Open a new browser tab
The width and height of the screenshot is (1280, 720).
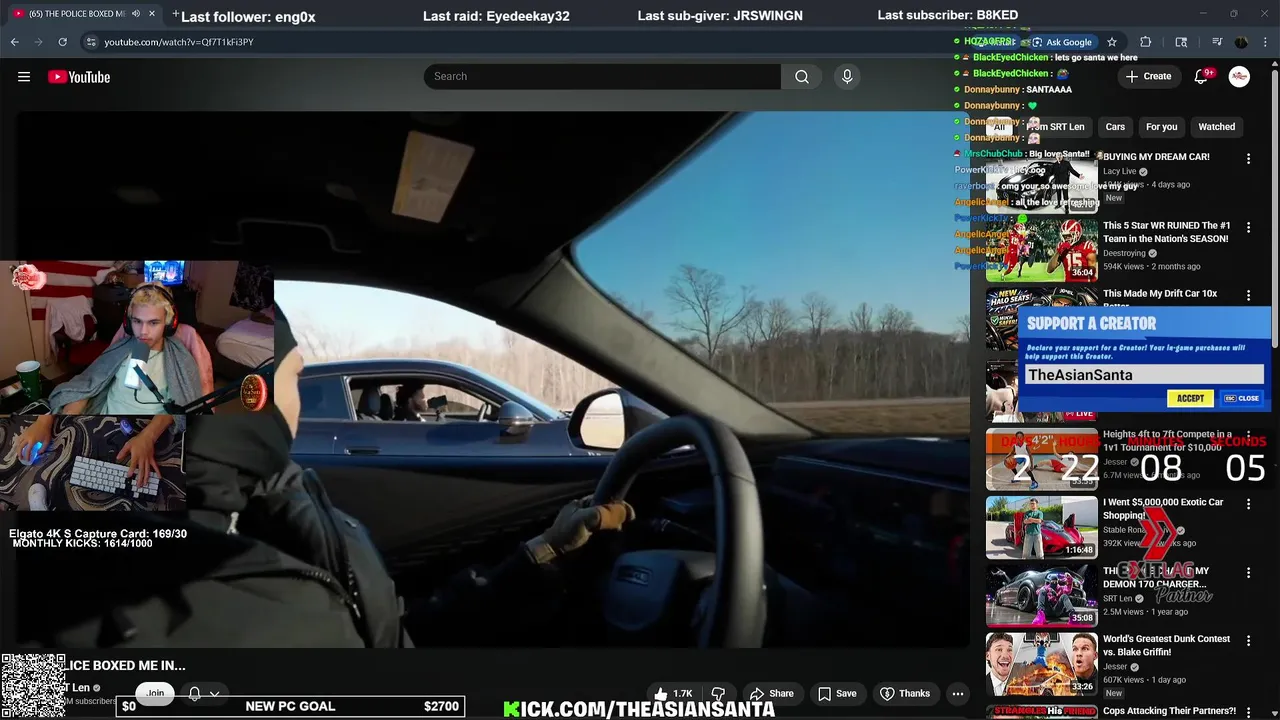coord(176,14)
